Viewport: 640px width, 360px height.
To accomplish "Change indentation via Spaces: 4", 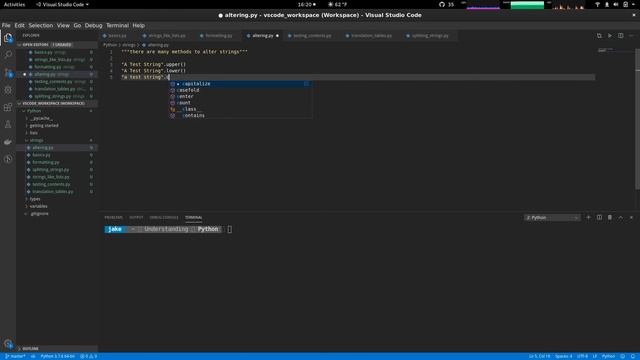I will (563, 356).
